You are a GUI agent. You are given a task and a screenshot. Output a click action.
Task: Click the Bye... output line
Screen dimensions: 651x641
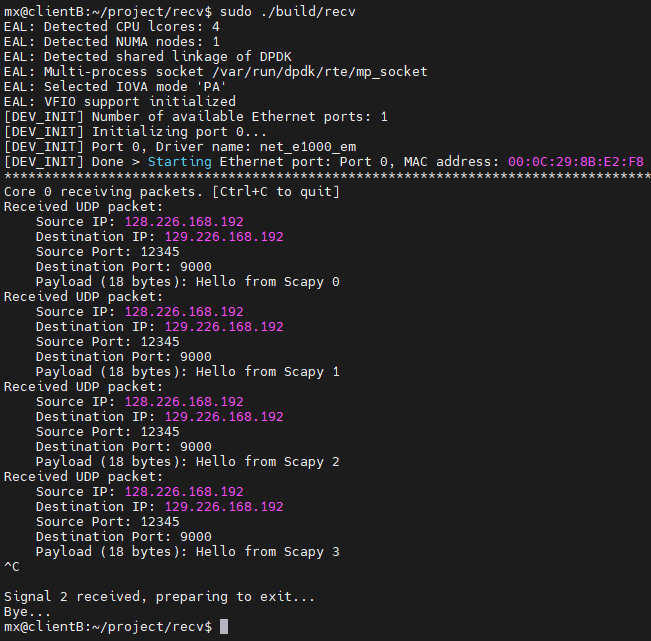coord(27,612)
